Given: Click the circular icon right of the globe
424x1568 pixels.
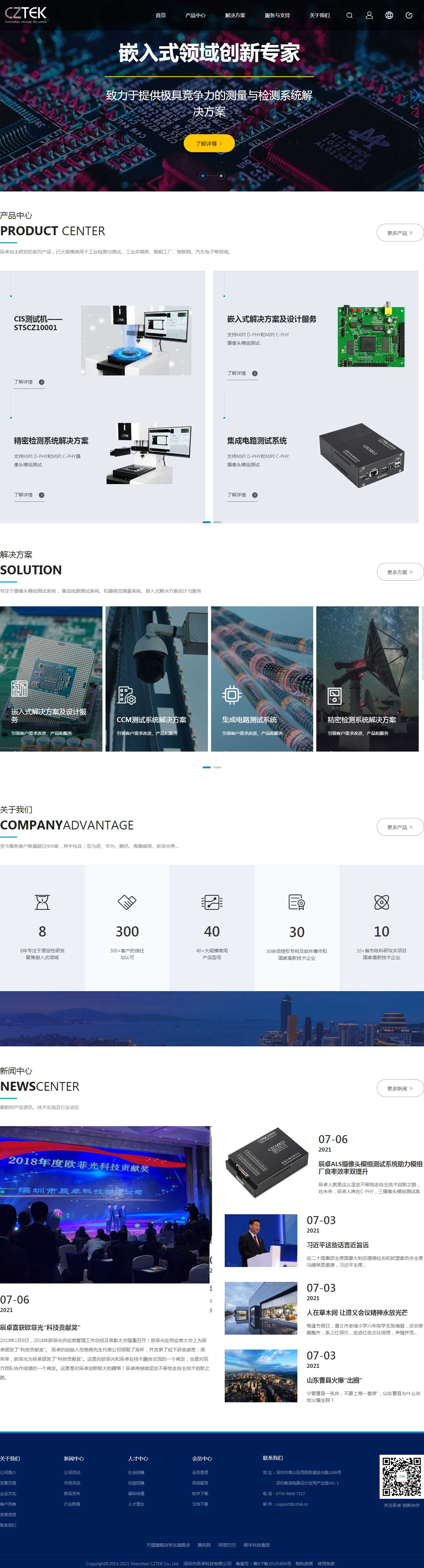Looking at the screenshot, I should pos(409,15).
